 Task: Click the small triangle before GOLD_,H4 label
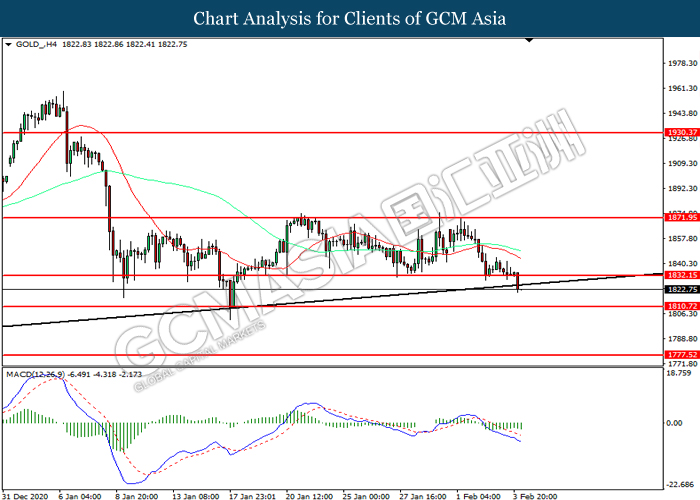10,45
